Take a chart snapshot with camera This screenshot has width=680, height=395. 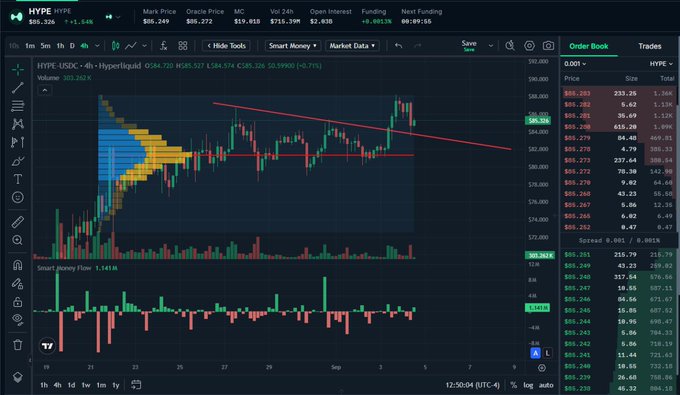click(548, 46)
